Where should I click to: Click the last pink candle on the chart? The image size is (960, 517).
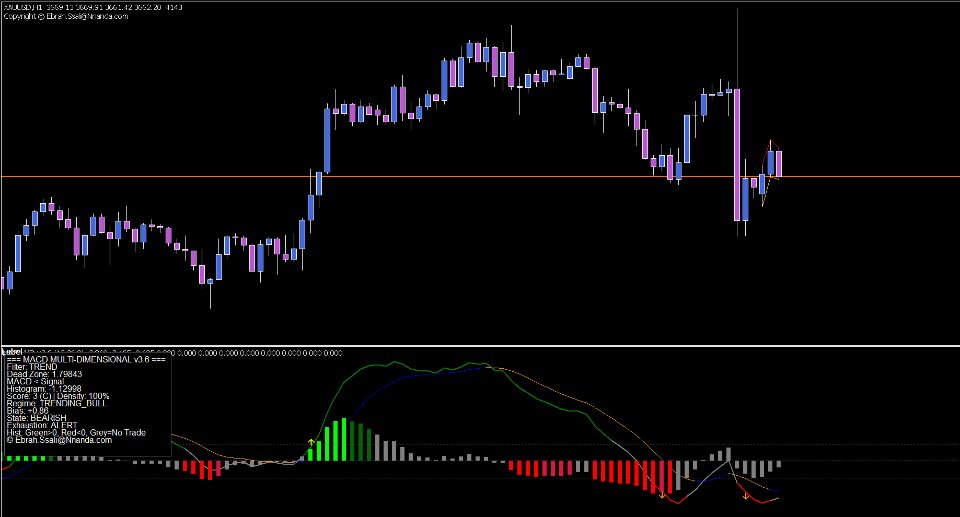point(779,164)
